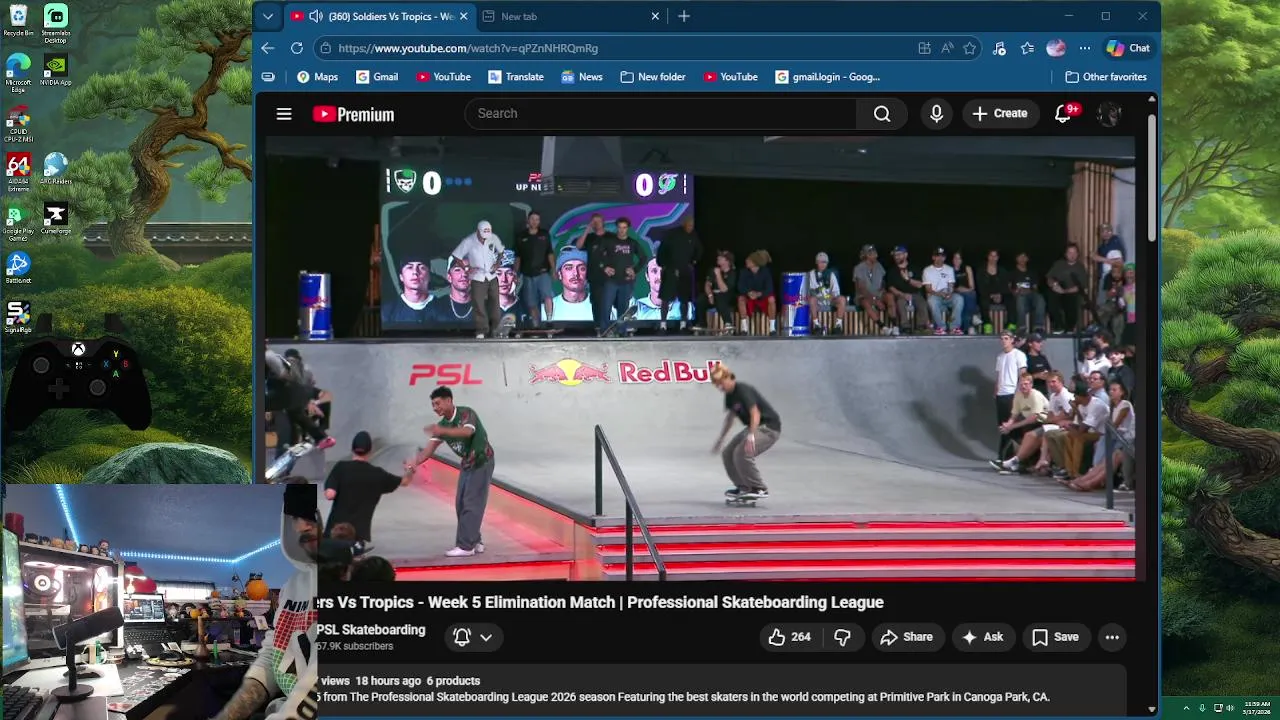Select the Soldiers Vs Tropics YouTube tab
1280x720 pixels.
coord(380,16)
